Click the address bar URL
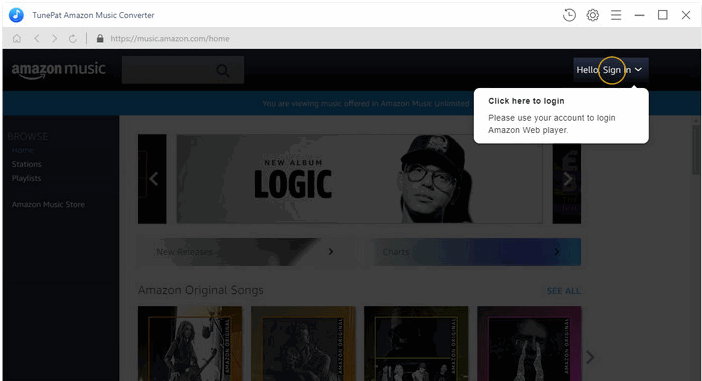The height and width of the screenshot is (381, 702). tap(170, 39)
